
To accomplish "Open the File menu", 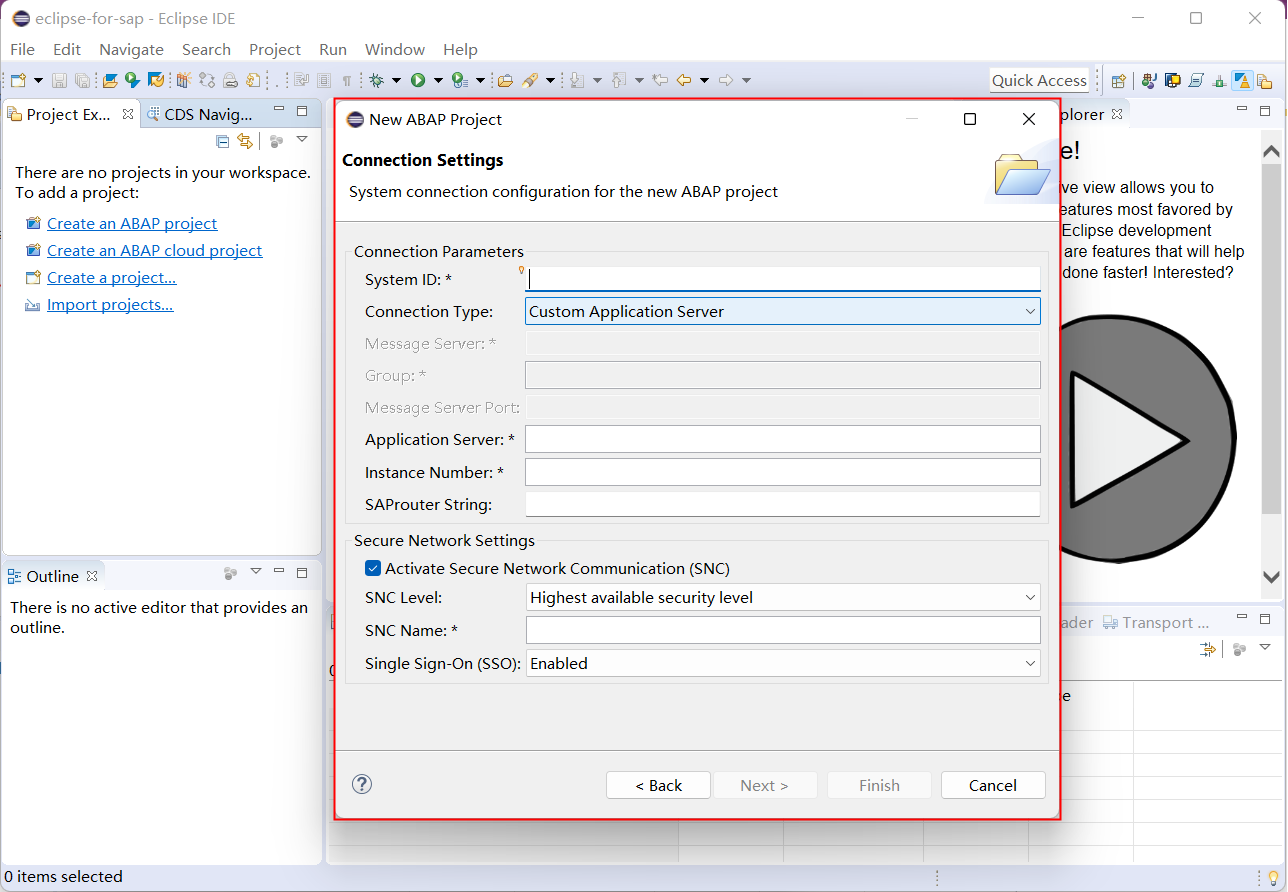I will (x=22, y=49).
